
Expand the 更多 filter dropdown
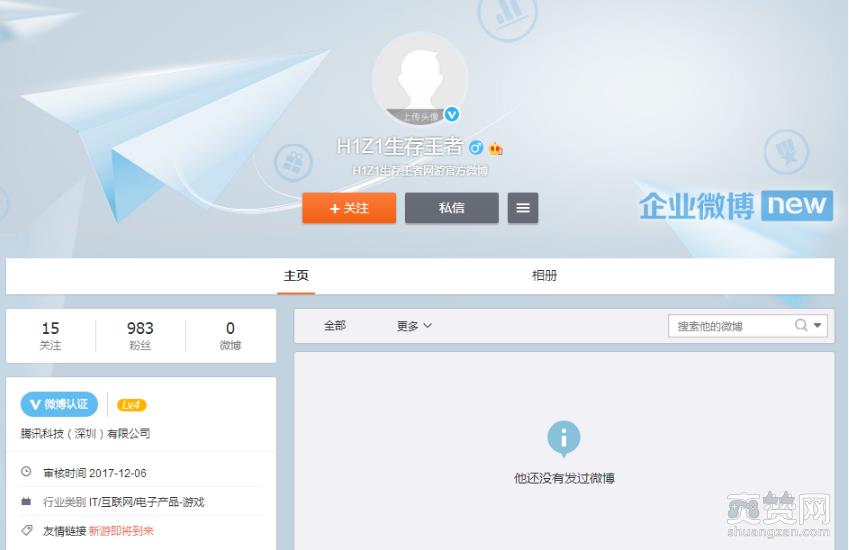414,326
